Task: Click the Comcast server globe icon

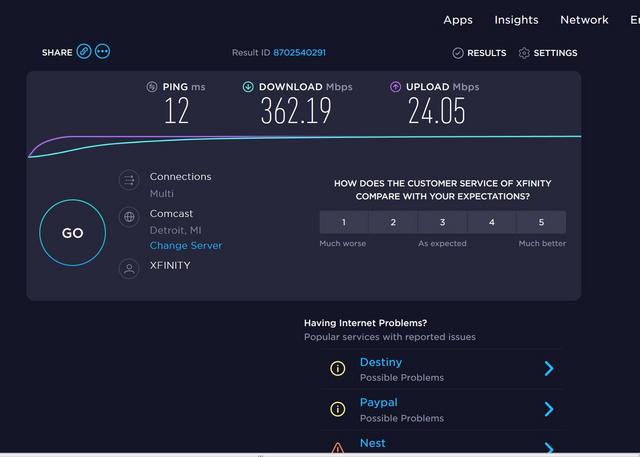Action: (129, 217)
